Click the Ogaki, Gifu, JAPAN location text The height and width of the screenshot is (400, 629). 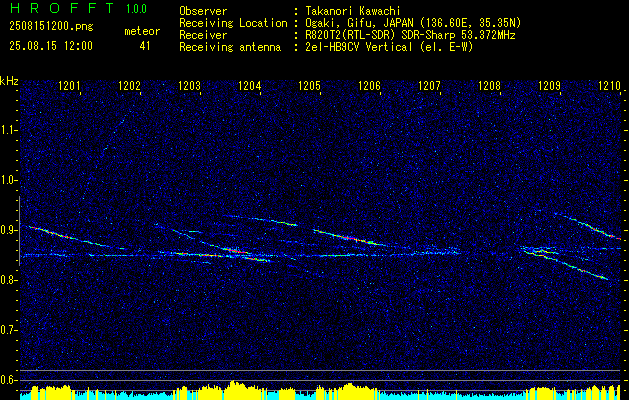click(x=414, y=23)
